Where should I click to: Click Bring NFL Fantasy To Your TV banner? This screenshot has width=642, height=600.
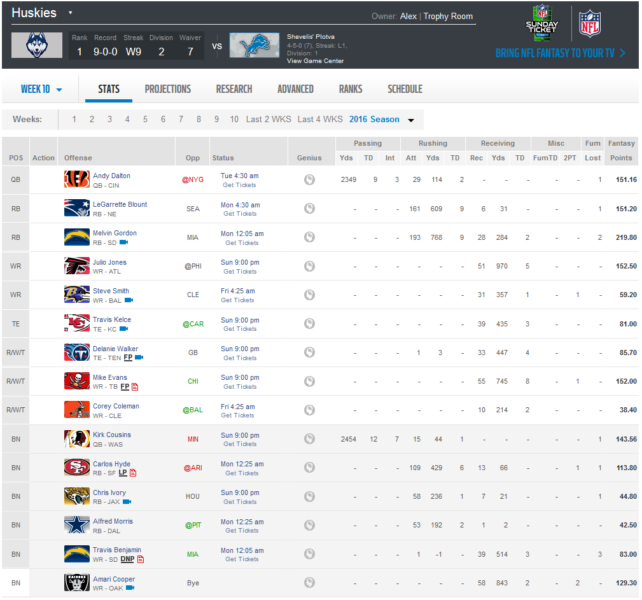pyautogui.click(x=560, y=53)
